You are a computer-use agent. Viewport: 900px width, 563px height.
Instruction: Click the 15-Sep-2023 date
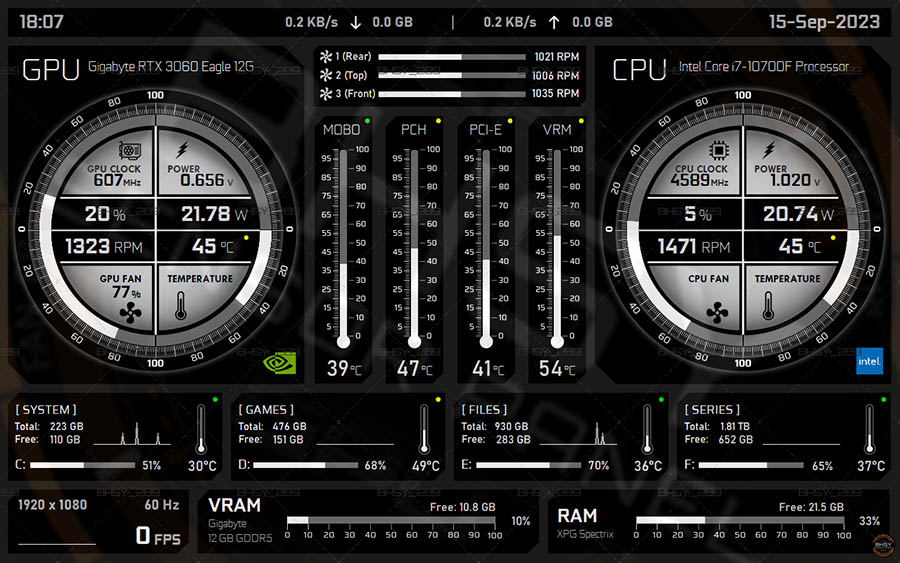(x=824, y=22)
